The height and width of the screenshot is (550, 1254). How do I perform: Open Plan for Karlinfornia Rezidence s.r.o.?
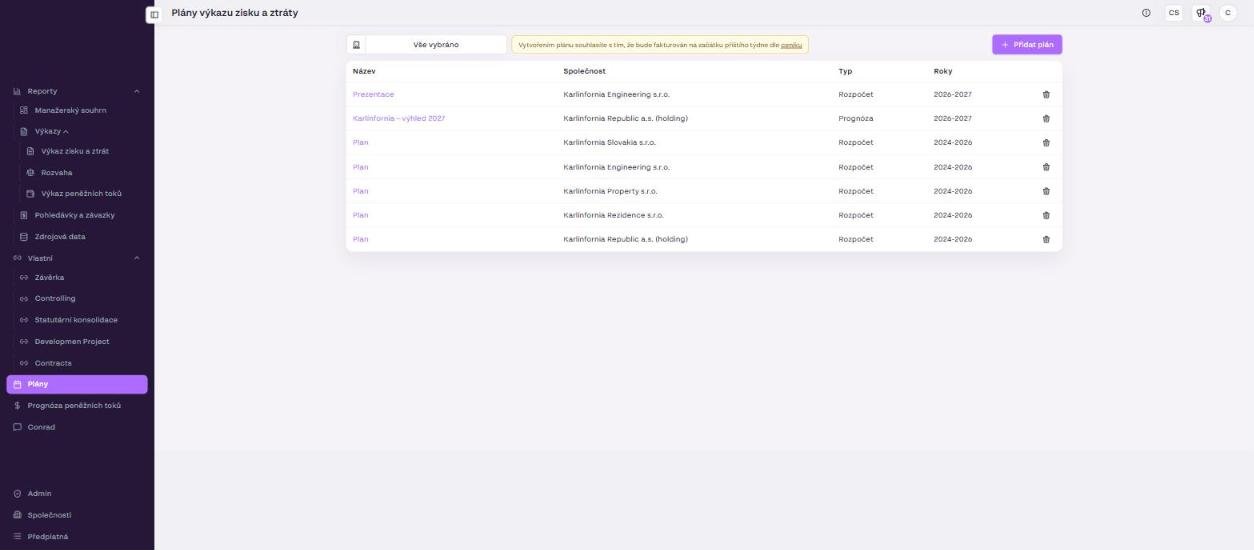click(360, 215)
